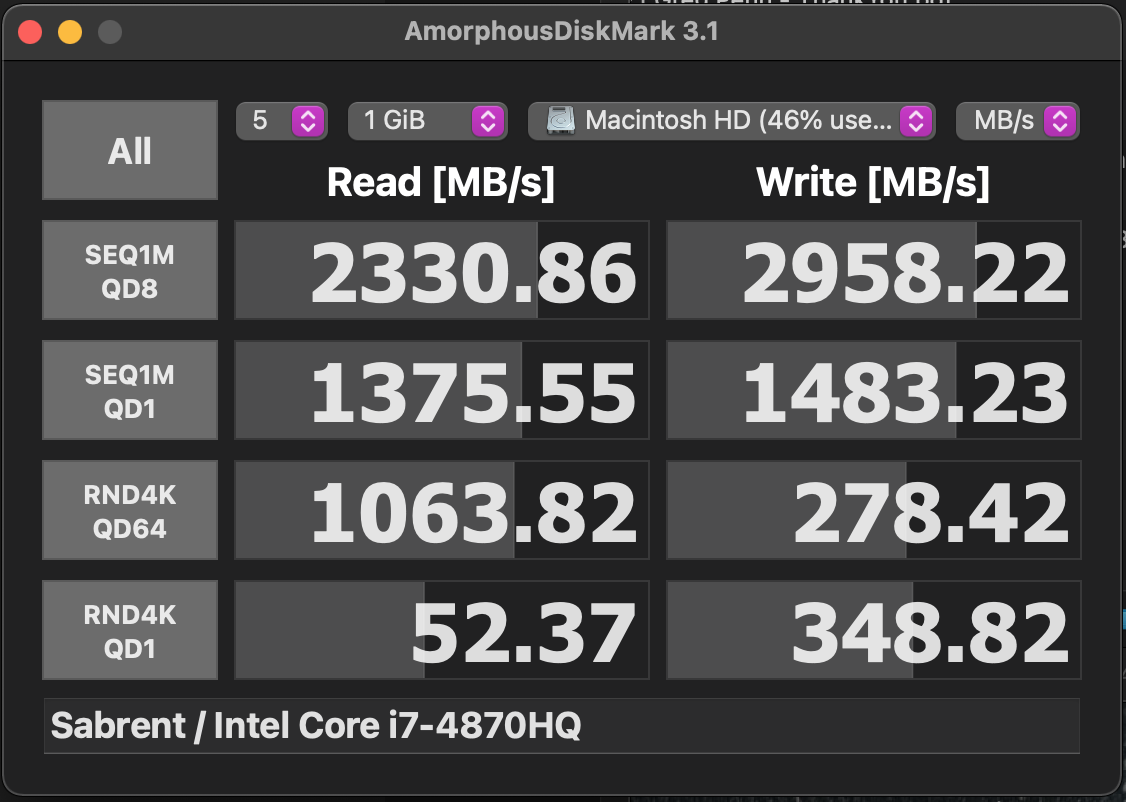The image size is (1126, 802).
Task: Click the SEQ1M QD8 write result 2958.22
Action: pos(874,271)
